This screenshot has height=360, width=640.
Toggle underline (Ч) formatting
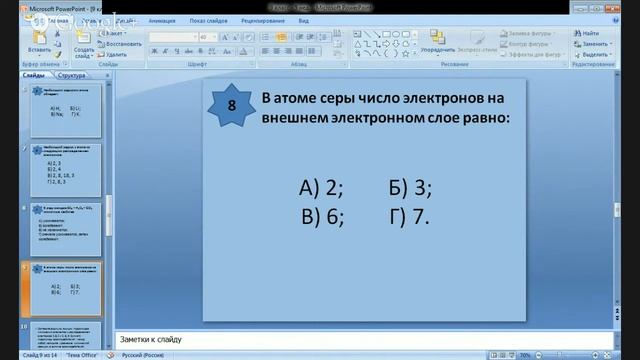point(177,51)
